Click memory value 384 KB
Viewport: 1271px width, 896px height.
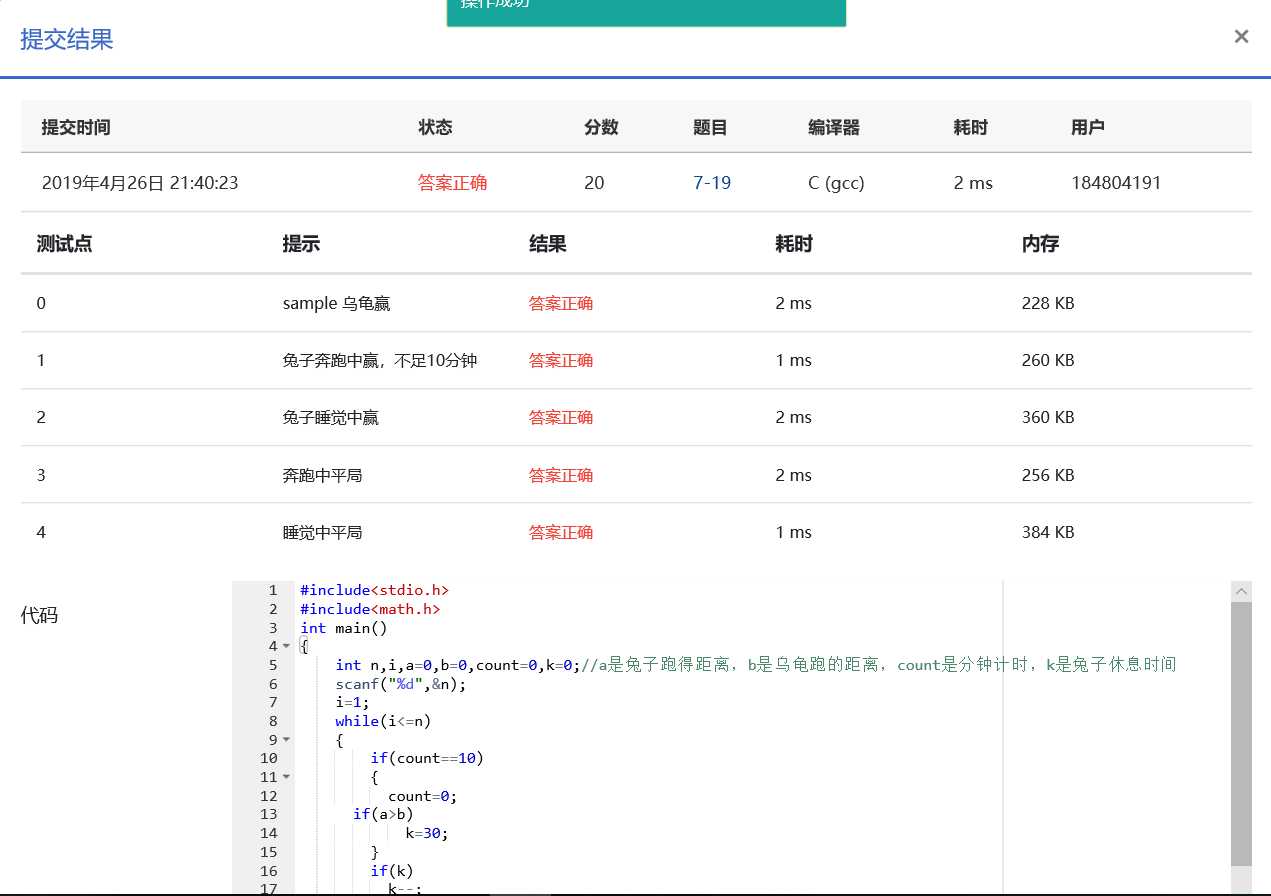click(1048, 532)
